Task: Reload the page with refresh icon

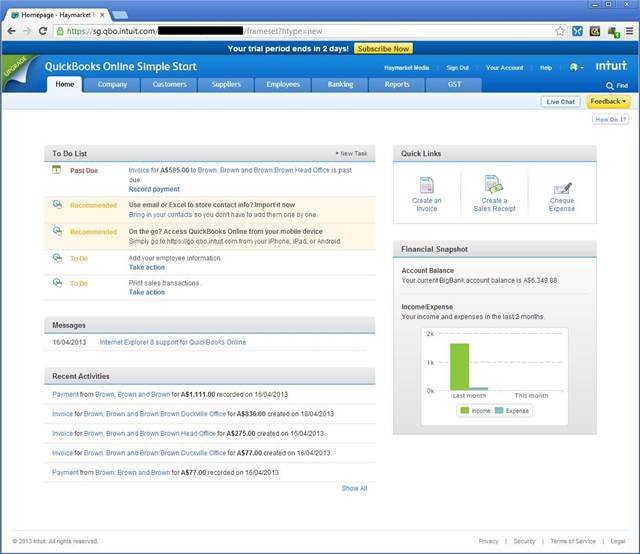Action: point(42,31)
